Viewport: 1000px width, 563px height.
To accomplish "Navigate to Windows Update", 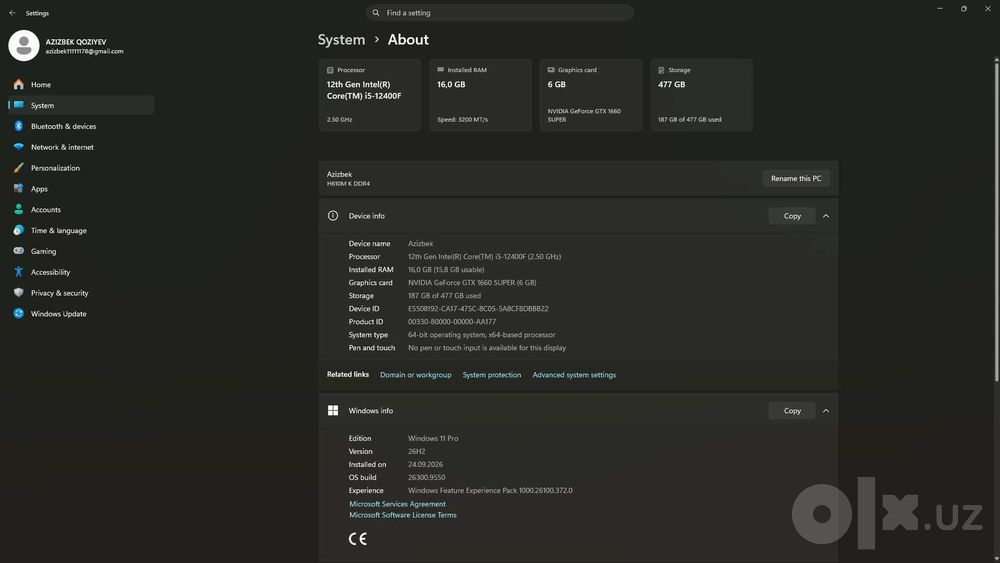I will (81, 314).
